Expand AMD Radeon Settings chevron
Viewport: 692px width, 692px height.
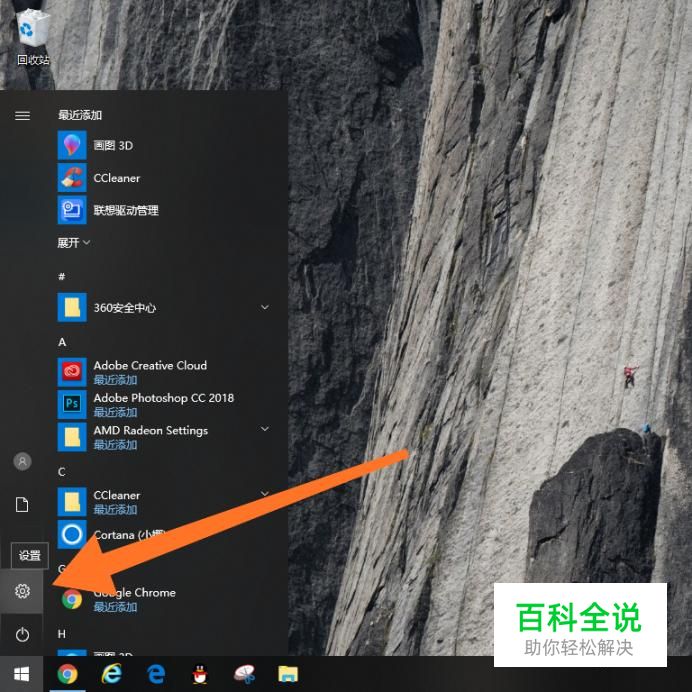[x=265, y=429]
